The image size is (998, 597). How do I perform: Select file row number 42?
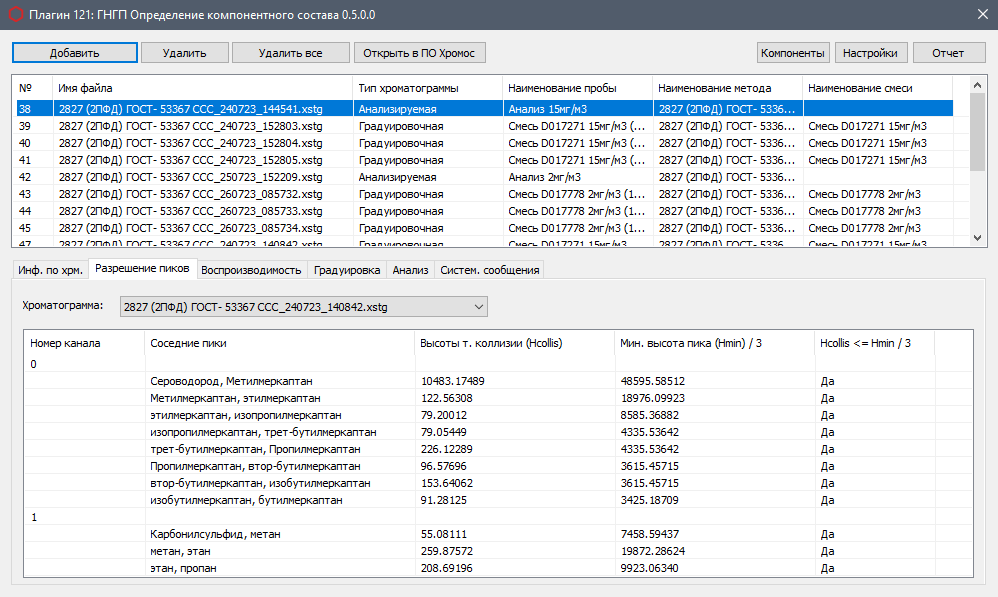click(x=190, y=177)
